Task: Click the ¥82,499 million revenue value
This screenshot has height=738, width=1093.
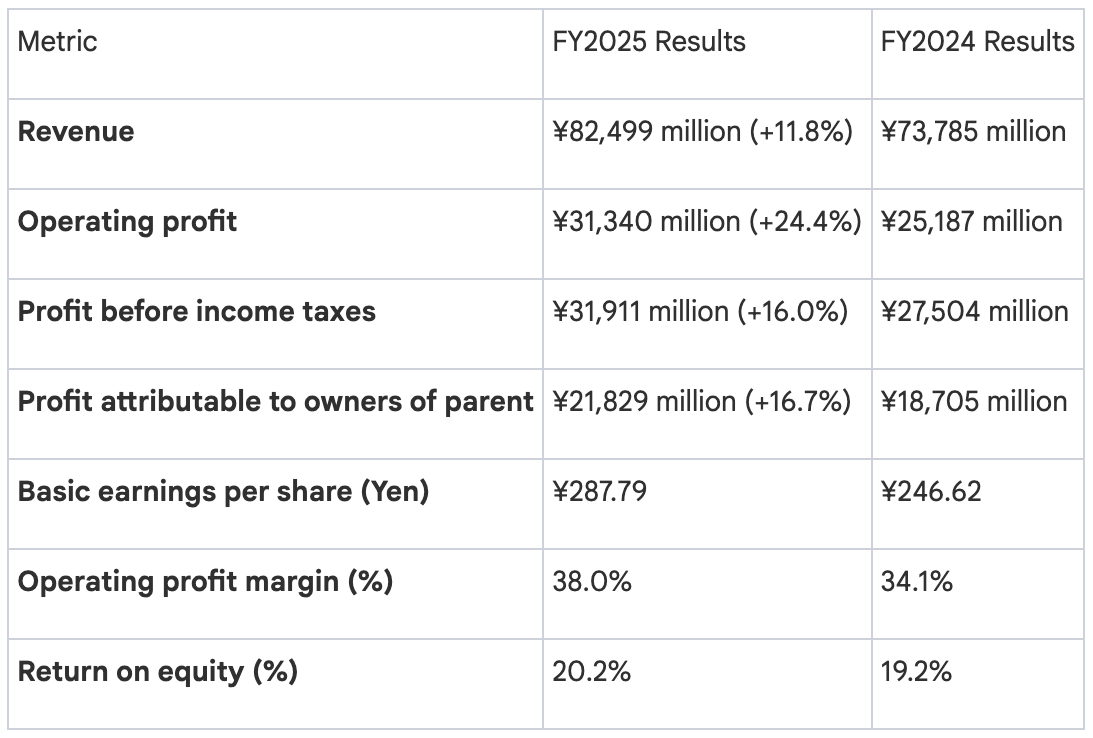Action: [x=702, y=132]
